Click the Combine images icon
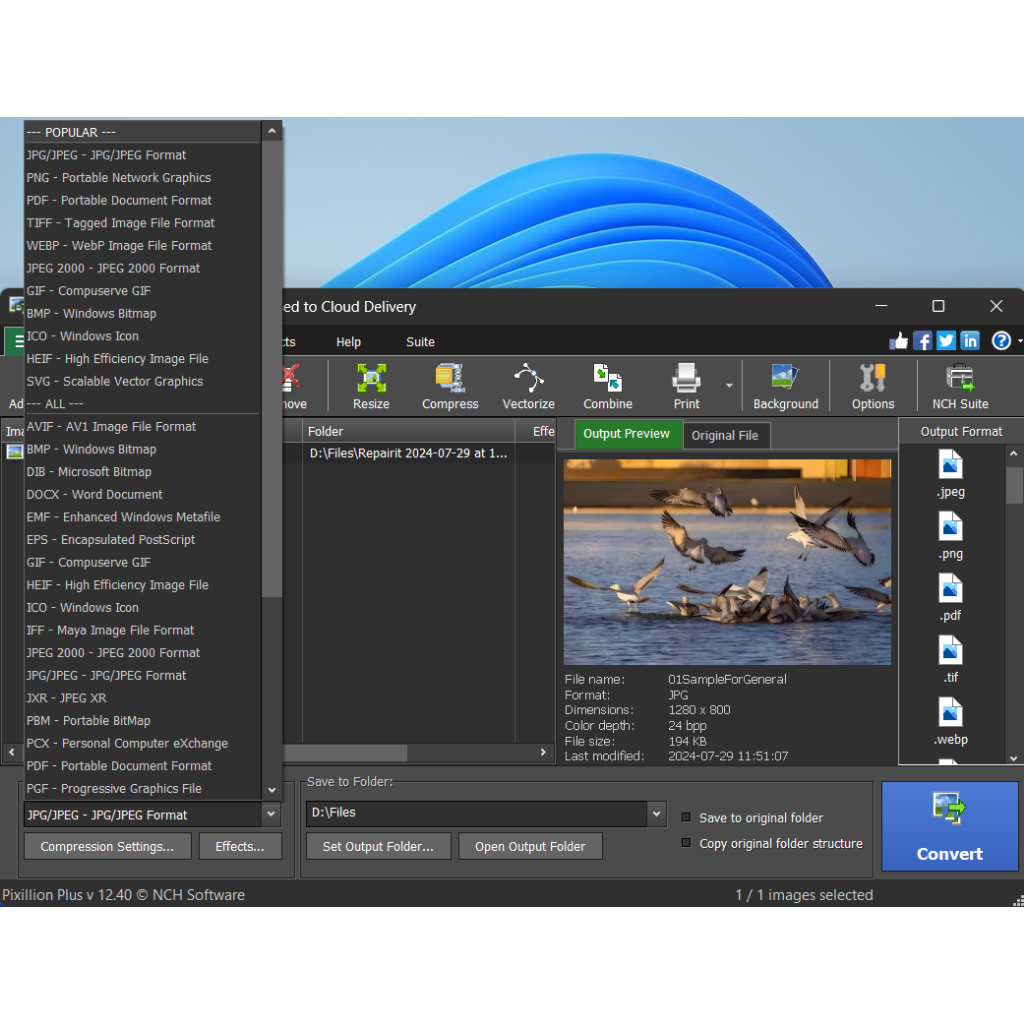This screenshot has height=1024, width=1024. click(x=608, y=386)
